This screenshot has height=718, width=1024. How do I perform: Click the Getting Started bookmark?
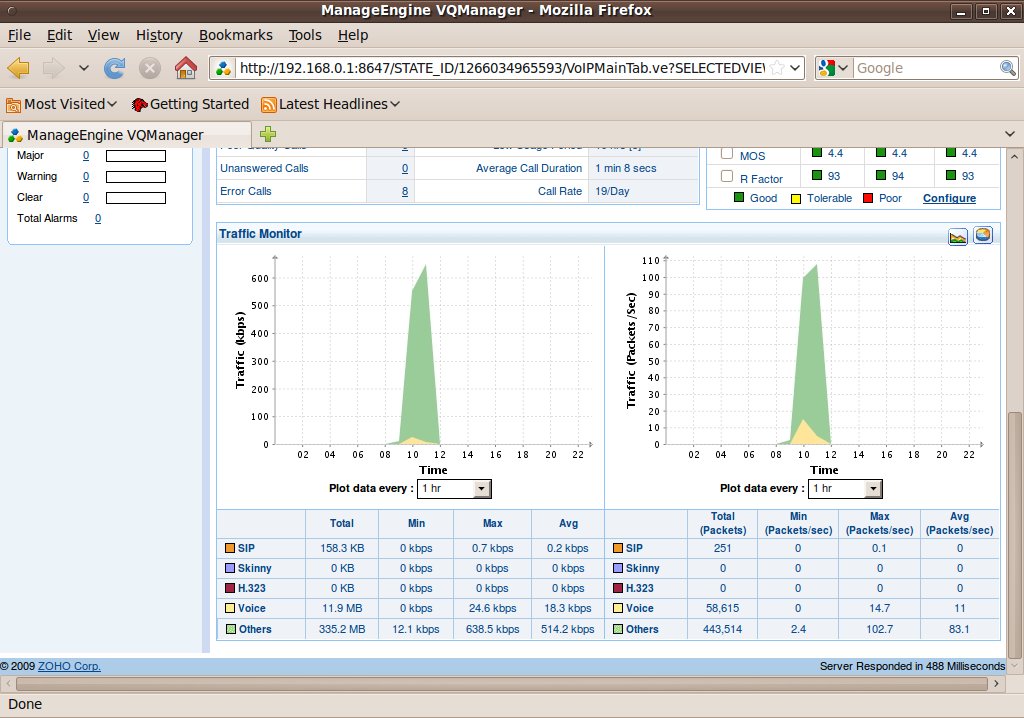click(x=190, y=105)
